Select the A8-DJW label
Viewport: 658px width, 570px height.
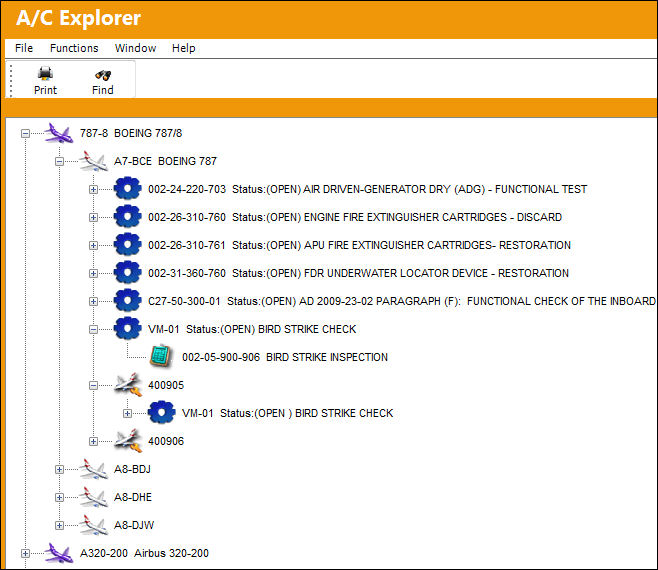pos(134,525)
